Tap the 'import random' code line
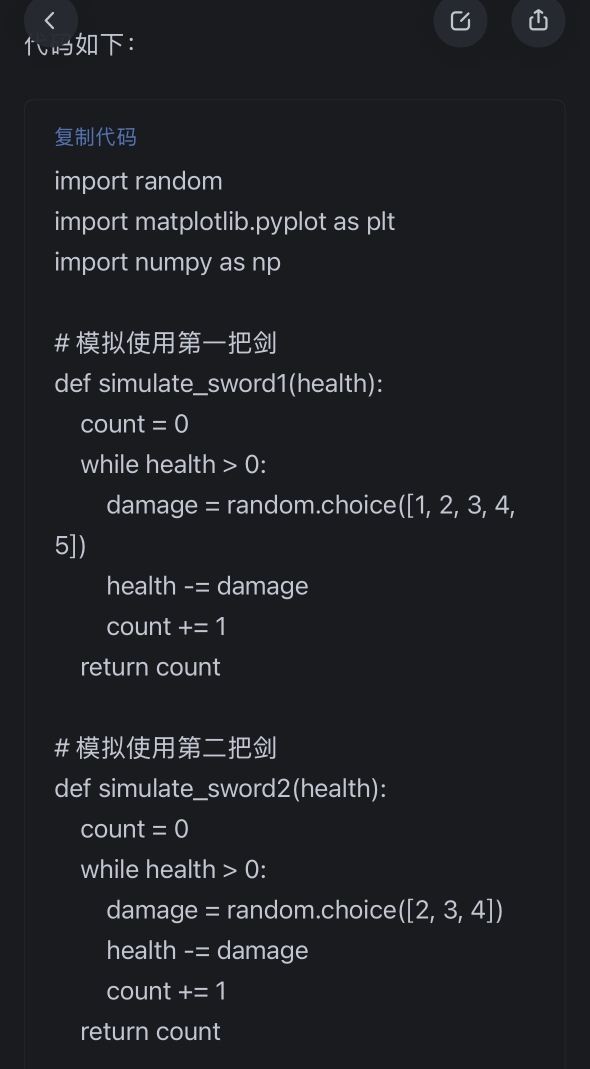 coord(138,181)
